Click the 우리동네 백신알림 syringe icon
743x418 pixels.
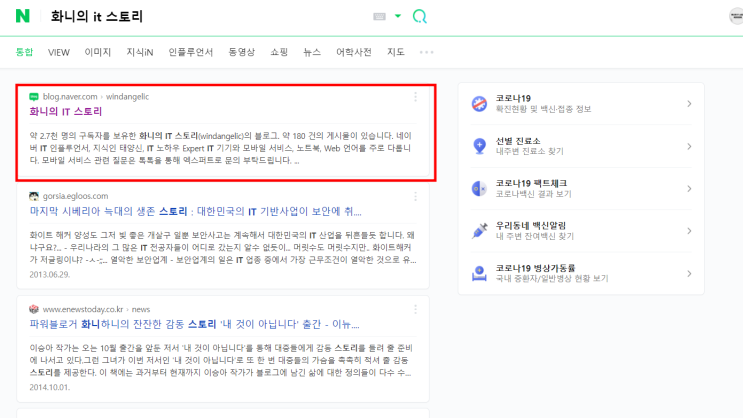pos(479,231)
